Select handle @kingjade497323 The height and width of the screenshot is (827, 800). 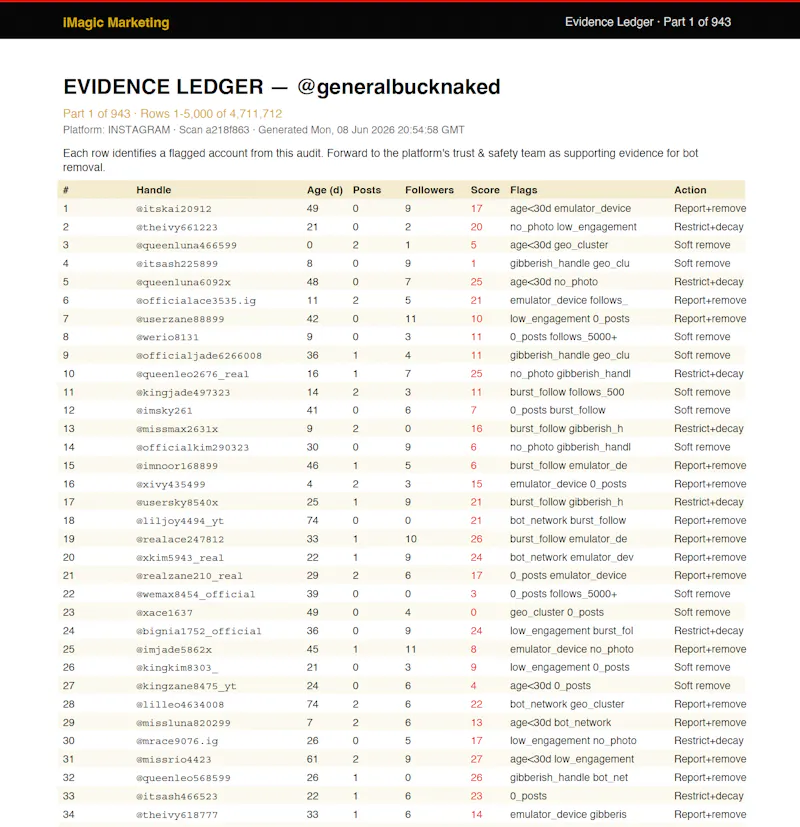pyautogui.click(x=183, y=392)
